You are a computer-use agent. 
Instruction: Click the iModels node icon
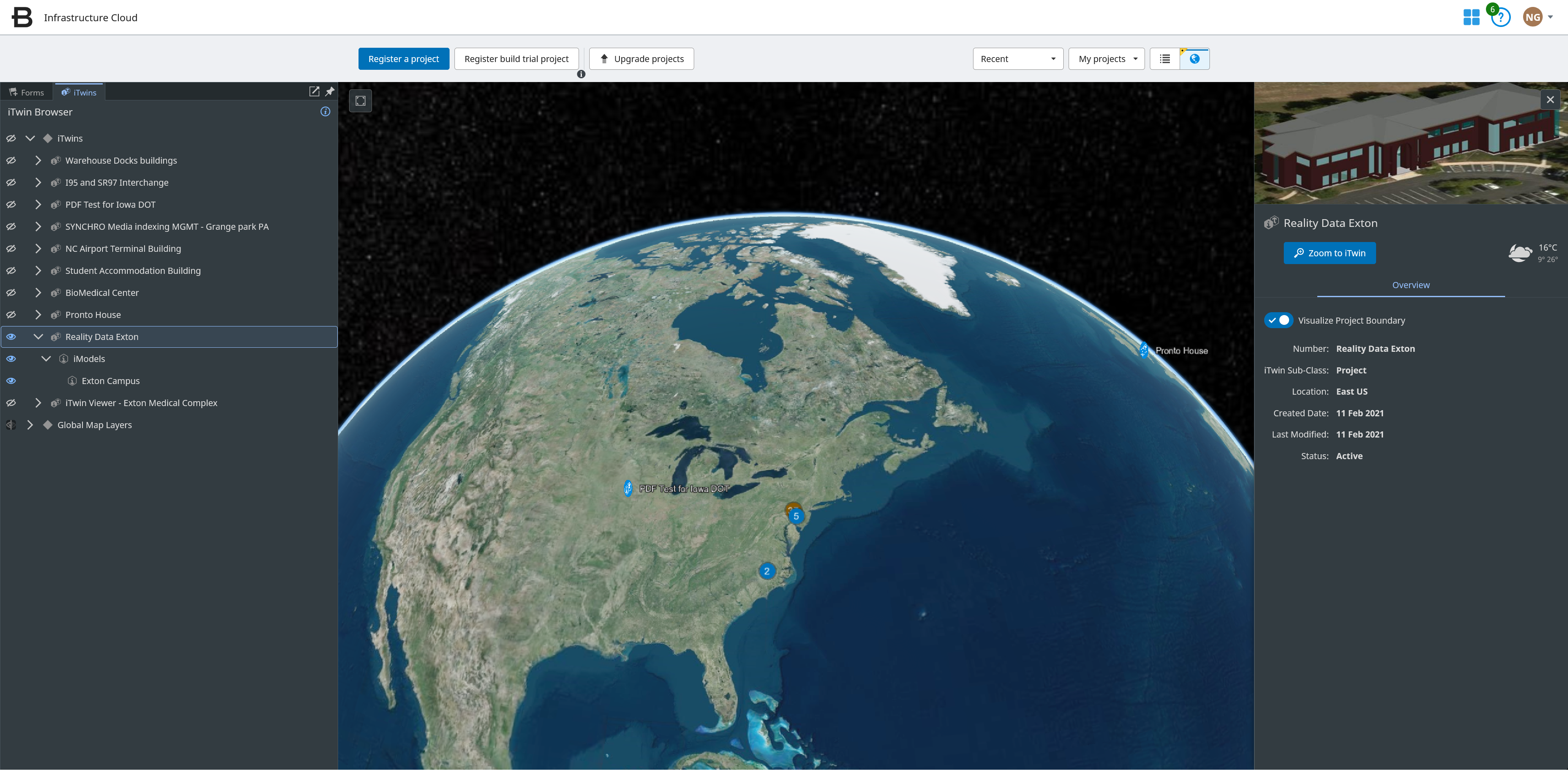pos(63,359)
